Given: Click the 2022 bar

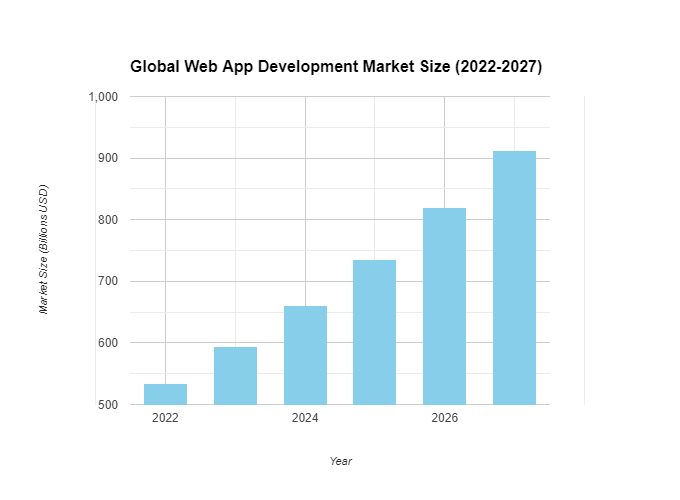Looking at the screenshot, I should coord(165,394).
